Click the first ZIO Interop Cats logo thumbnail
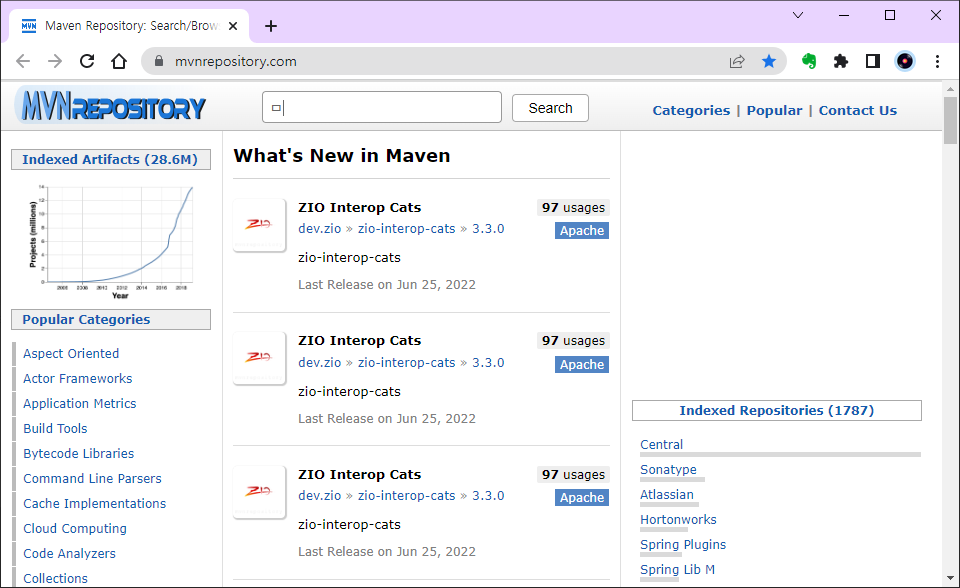The height and width of the screenshot is (588, 960). [x=259, y=225]
